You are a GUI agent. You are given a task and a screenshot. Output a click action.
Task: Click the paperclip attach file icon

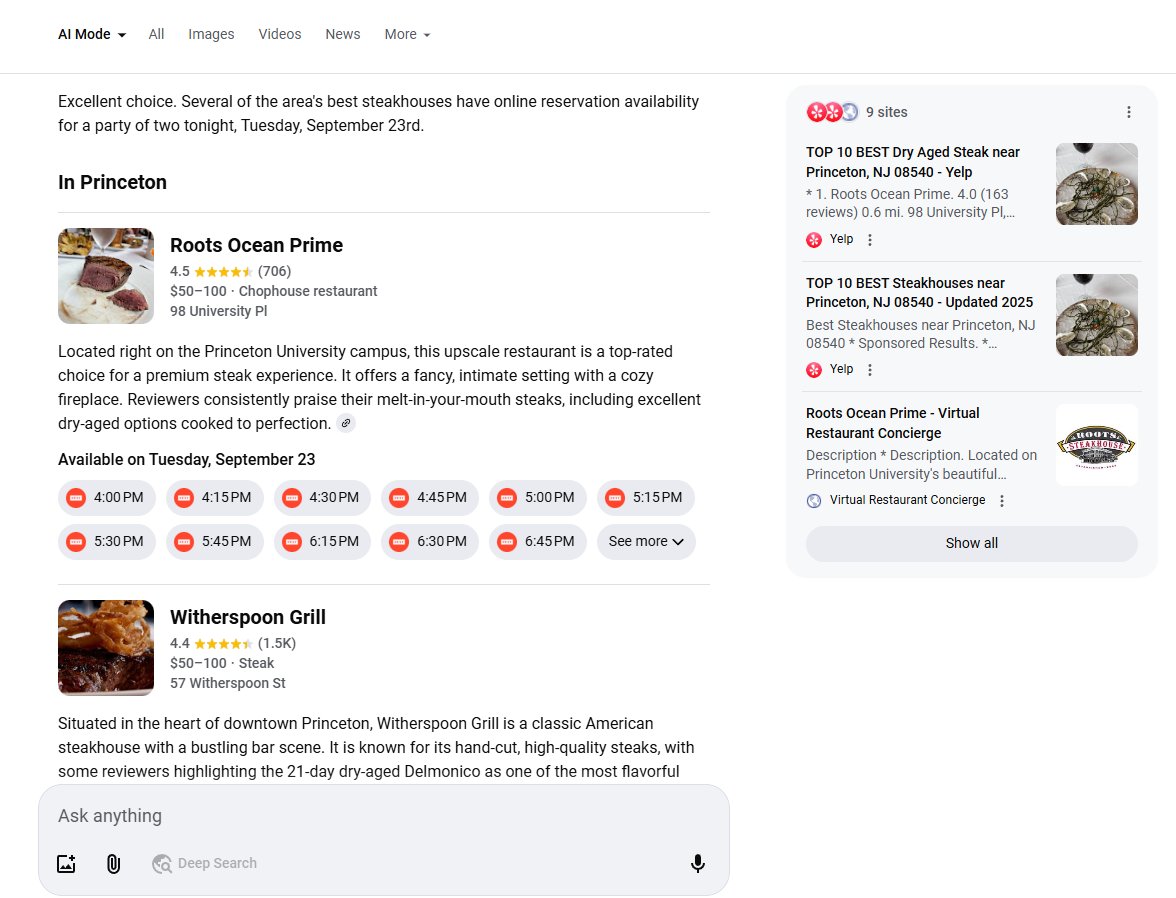click(x=114, y=863)
